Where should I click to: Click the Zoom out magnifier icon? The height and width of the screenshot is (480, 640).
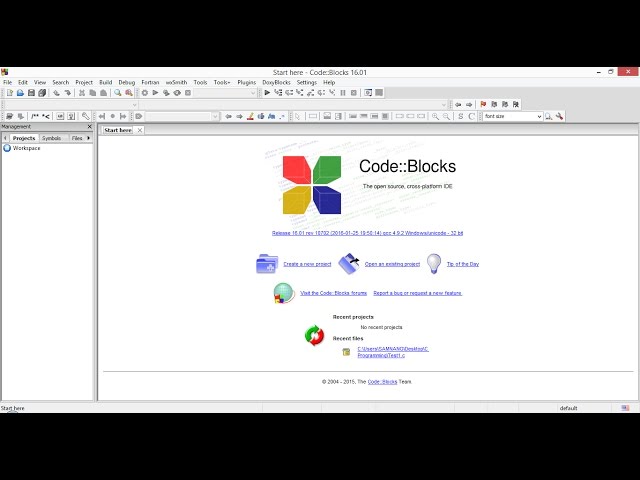447,116
